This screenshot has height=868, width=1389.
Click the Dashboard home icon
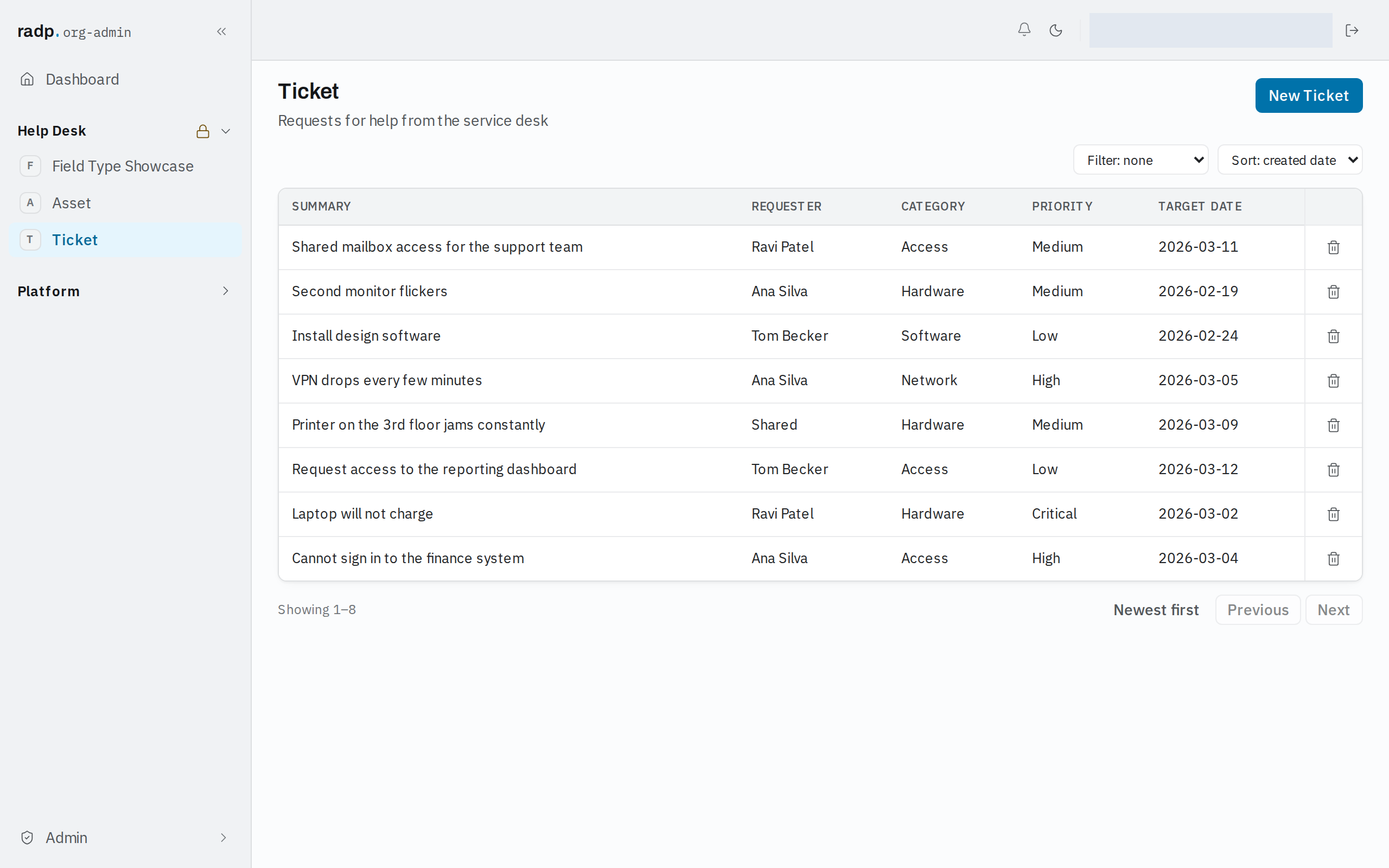[x=27, y=79]
